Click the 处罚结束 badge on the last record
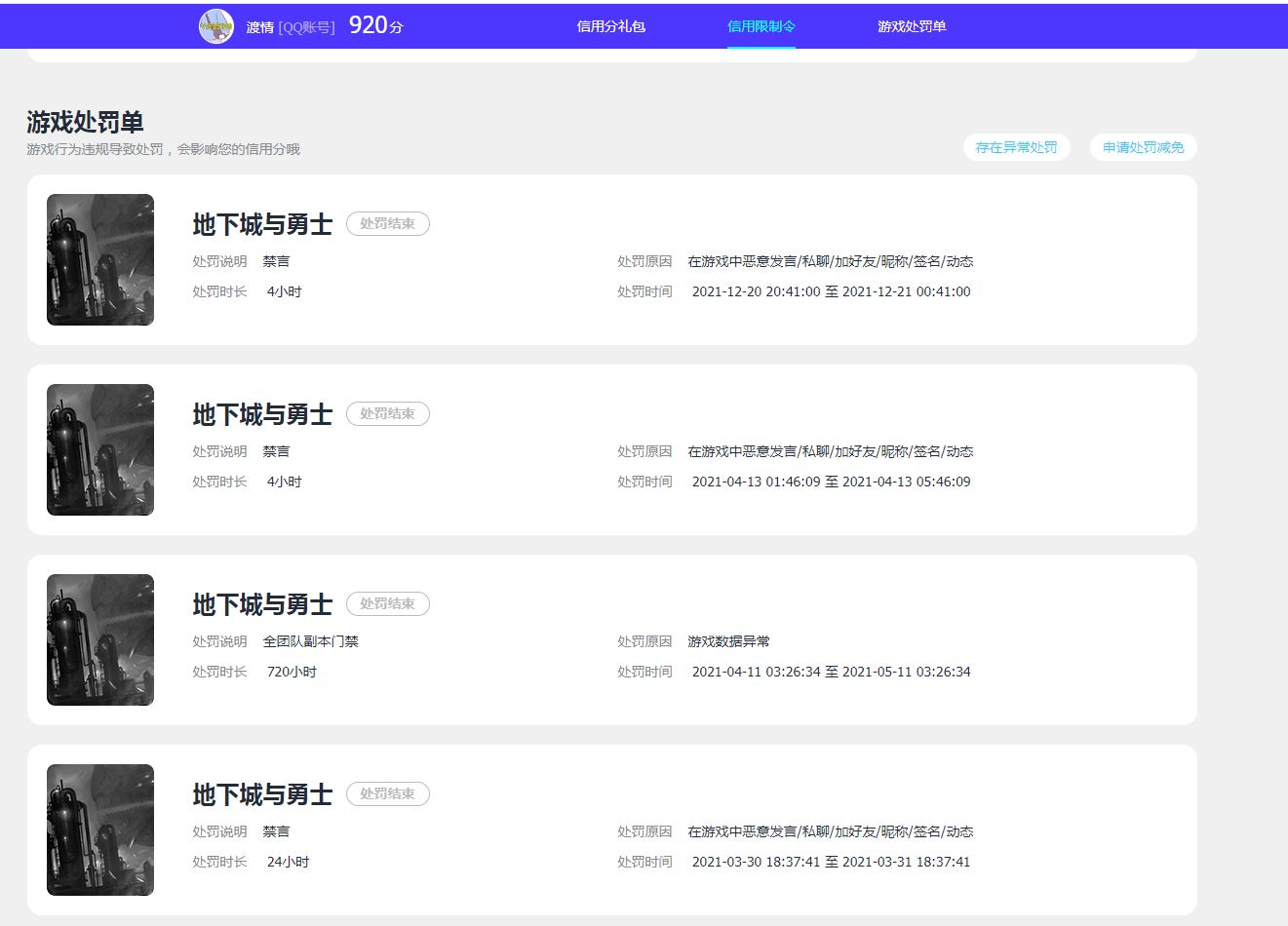The height and width of the screenshot is (926, 1288). tap(387, 793)
